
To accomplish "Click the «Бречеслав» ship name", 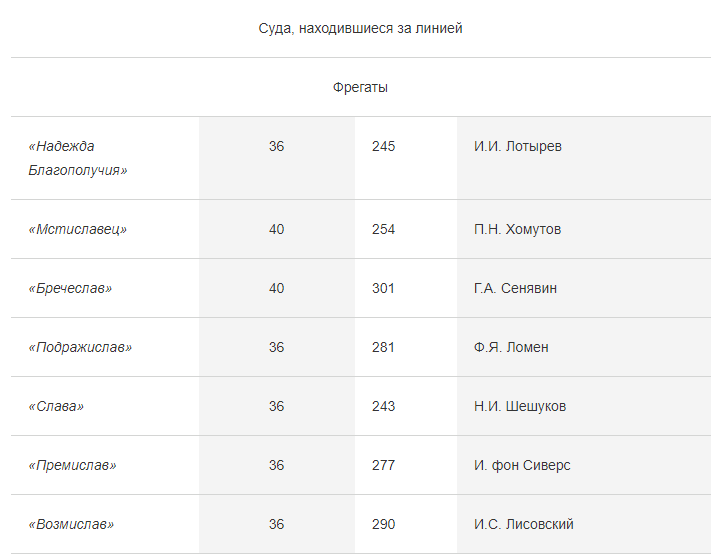I will [70, 288].
